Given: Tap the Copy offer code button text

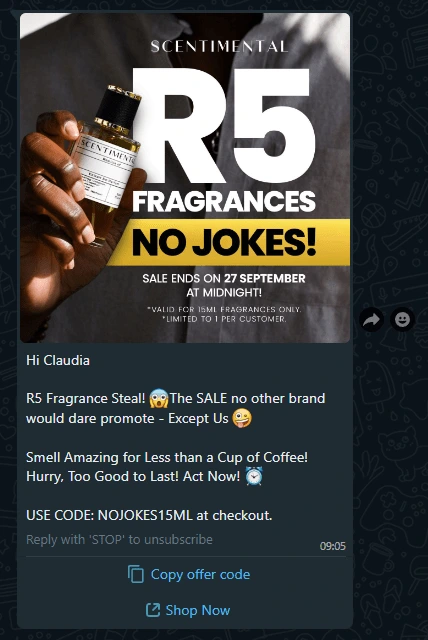Looking at the screenshot, I should (200, 574).
